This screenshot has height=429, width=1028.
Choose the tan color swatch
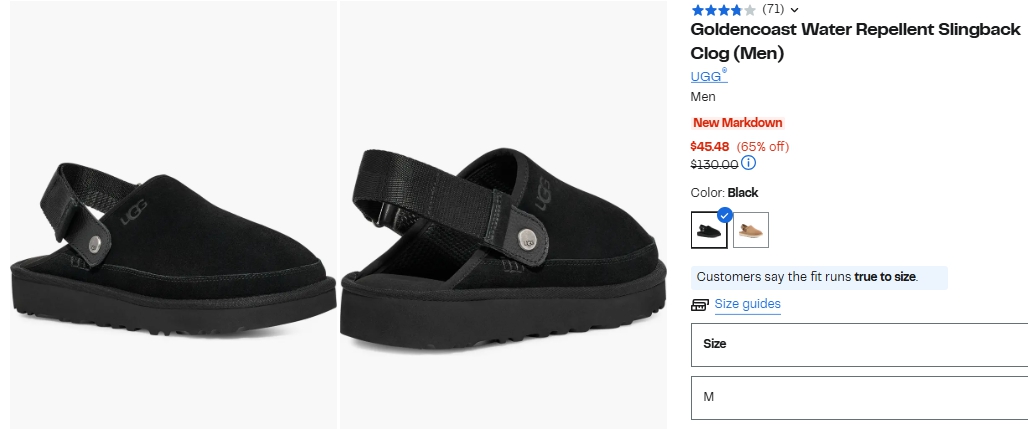[751, 230]
